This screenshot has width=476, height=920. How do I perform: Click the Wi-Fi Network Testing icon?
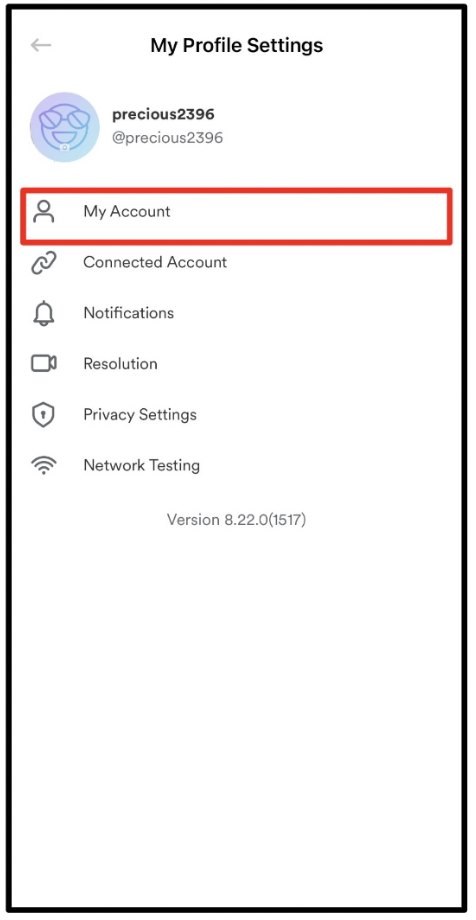coord(43,466)
